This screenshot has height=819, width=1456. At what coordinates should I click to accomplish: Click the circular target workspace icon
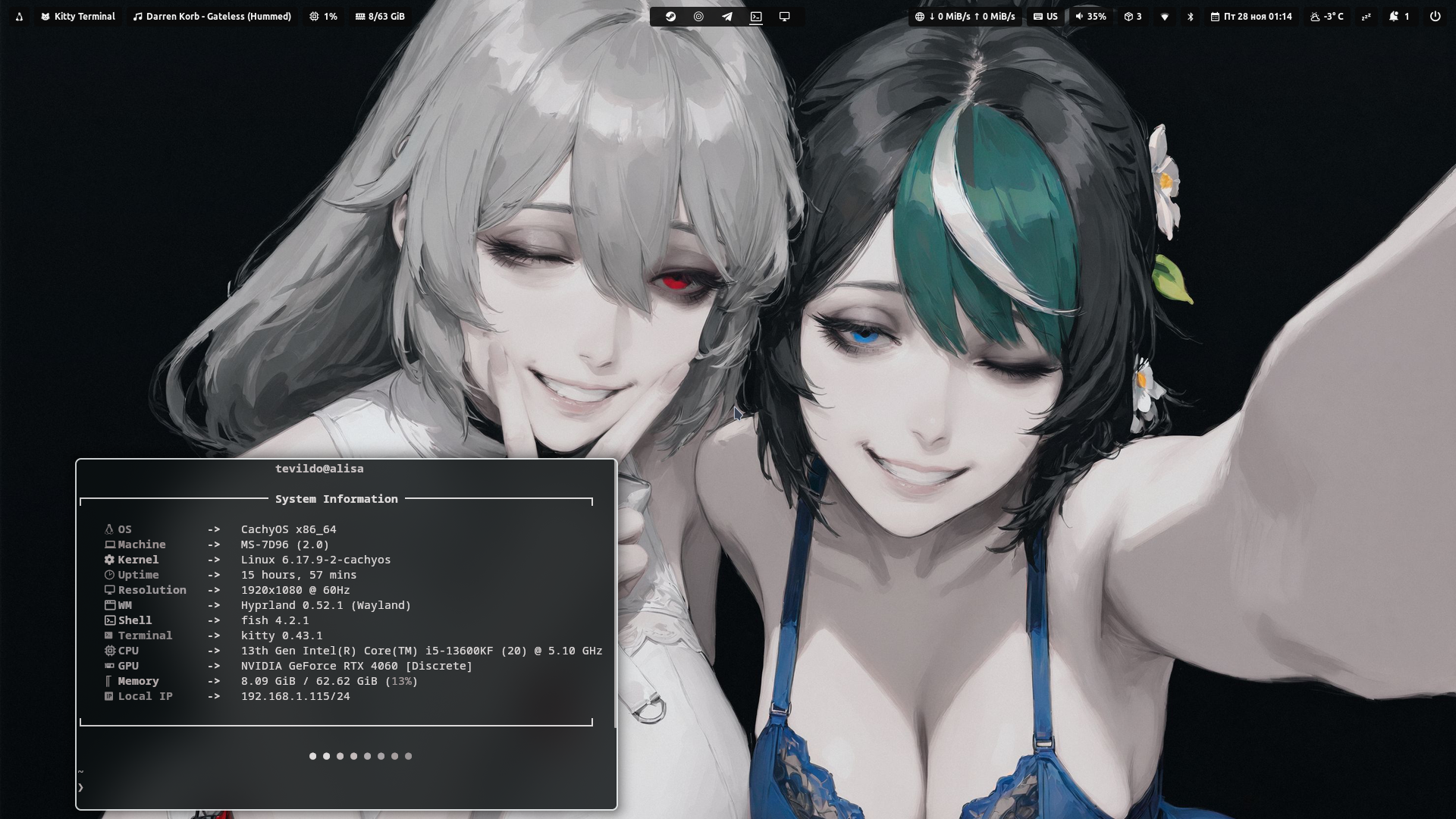coord(698,16)
